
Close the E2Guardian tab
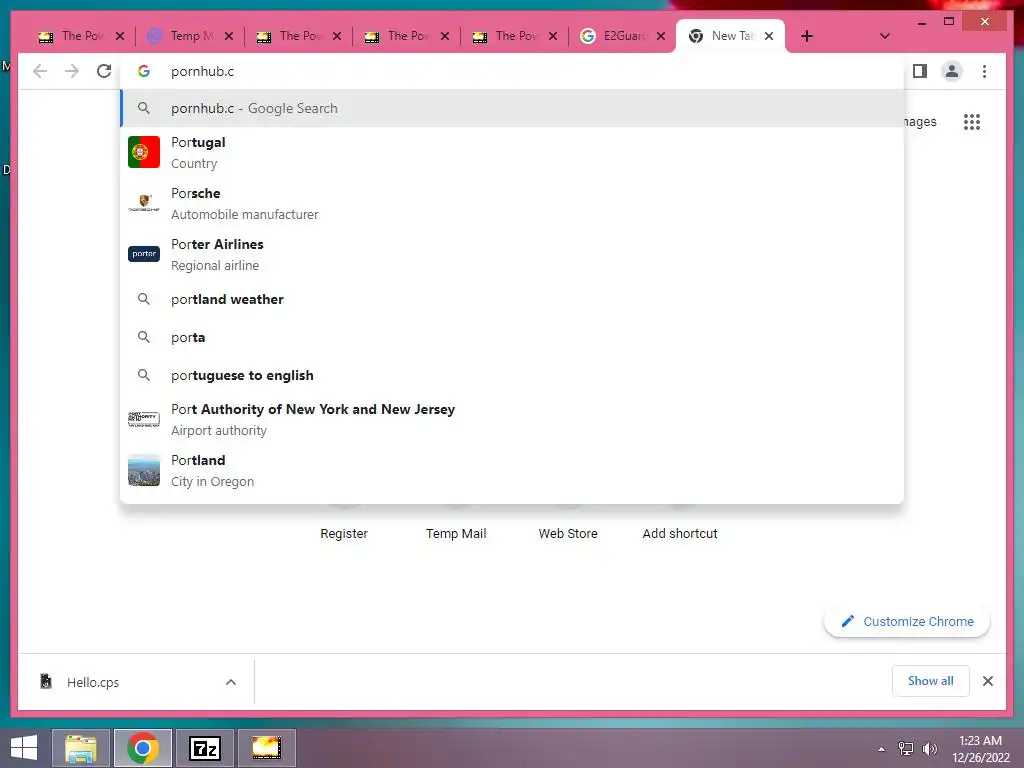pyautogui.click(x=661, y=36)
